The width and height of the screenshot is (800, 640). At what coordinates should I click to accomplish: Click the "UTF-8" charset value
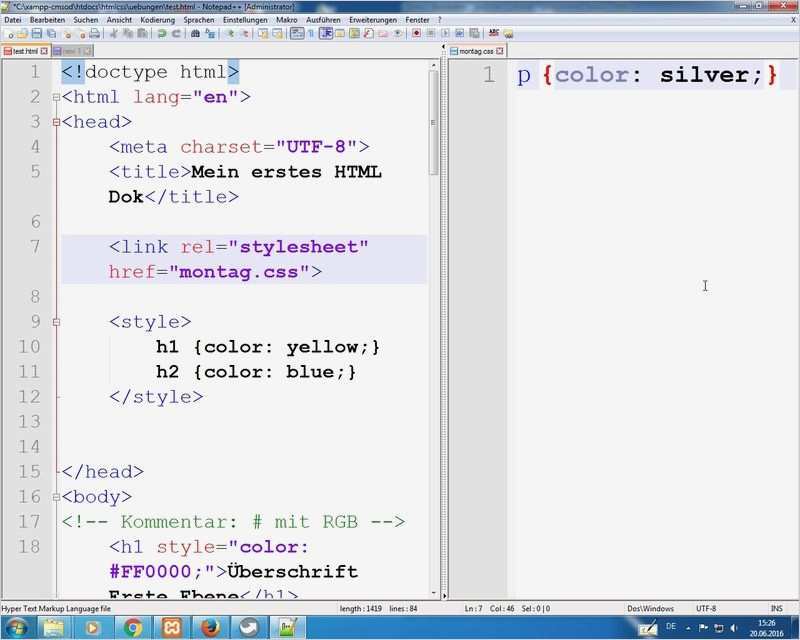click(x=316, y=147)
